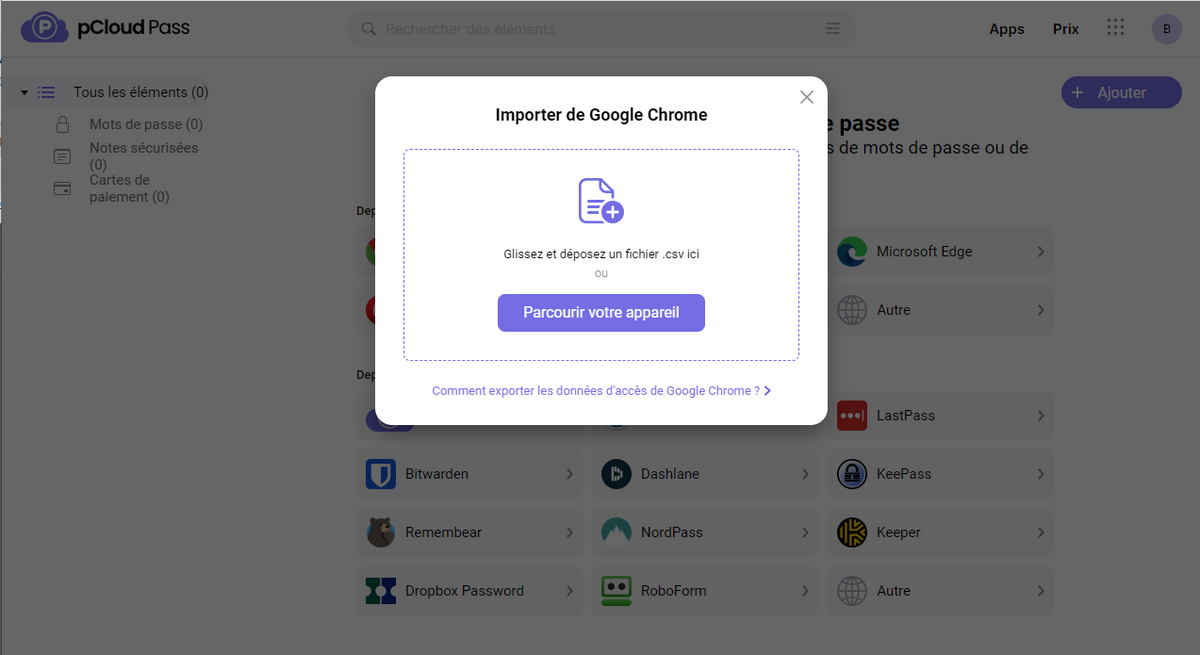Viewport: 1200px width, 655px height.
Task: Choose LastPass as import source
Action: 940,416
